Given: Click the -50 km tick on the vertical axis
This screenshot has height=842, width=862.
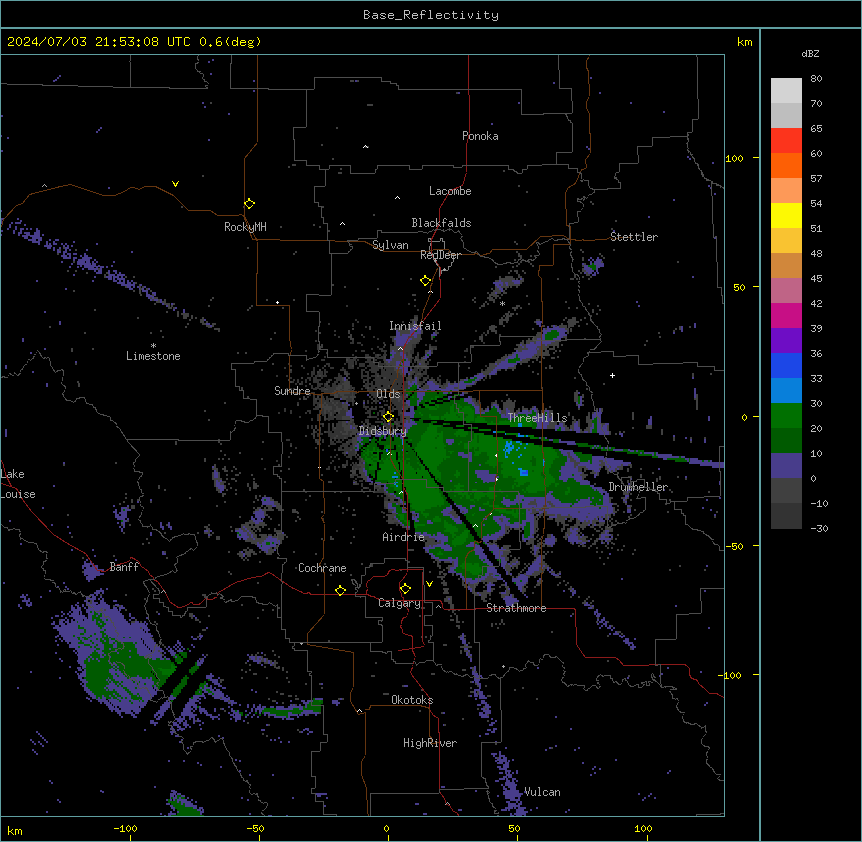Looking at the screenshot, I should [734, 546].
